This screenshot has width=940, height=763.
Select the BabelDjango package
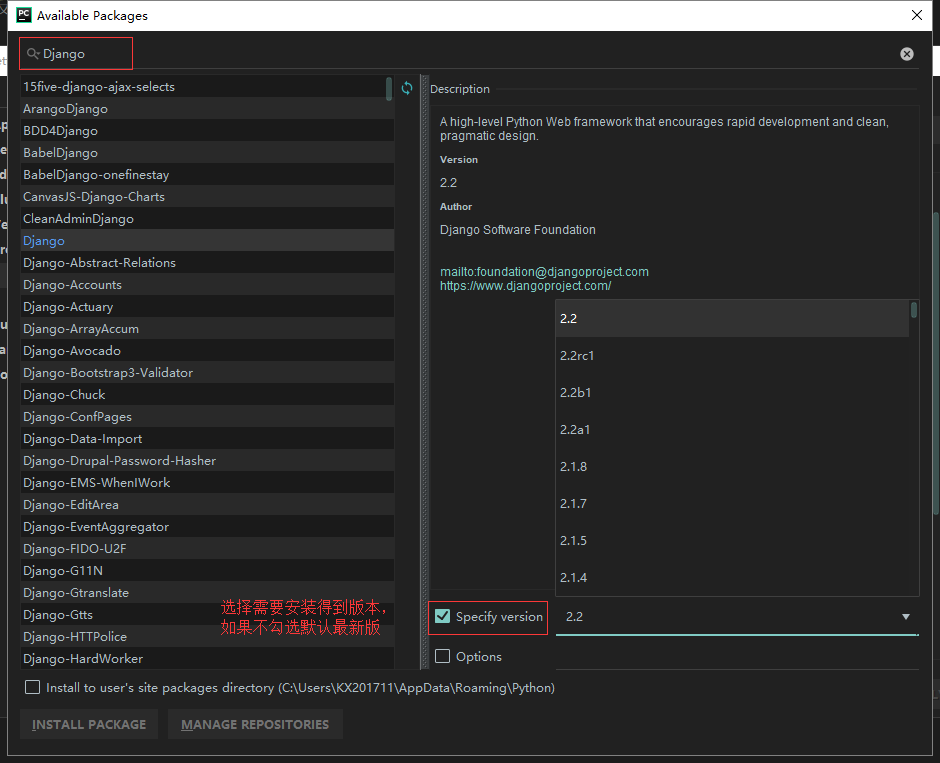click(x=207, y=152)
